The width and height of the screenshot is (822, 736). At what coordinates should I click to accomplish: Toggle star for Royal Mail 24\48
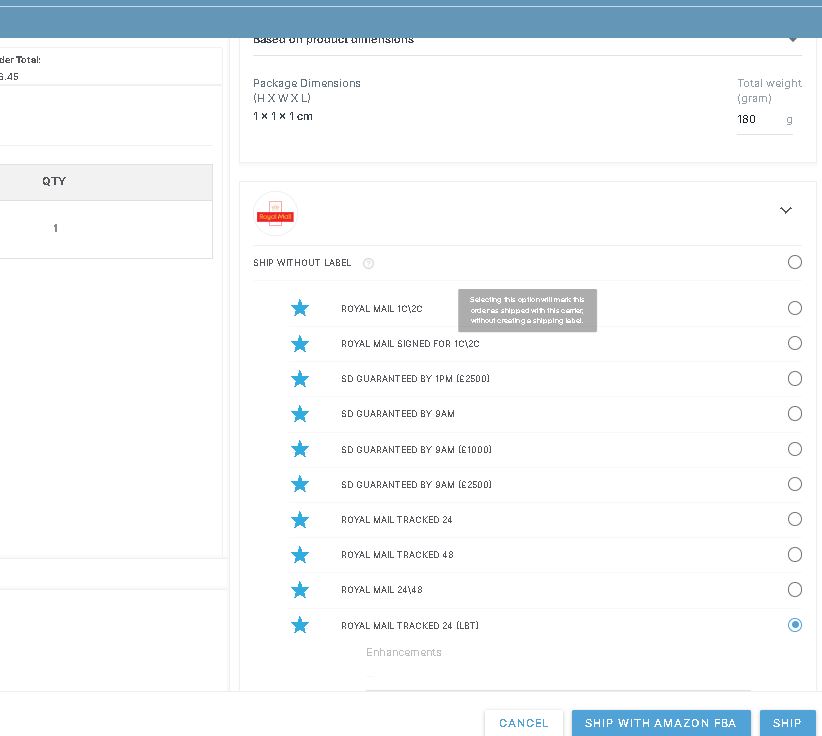point(300,590)
